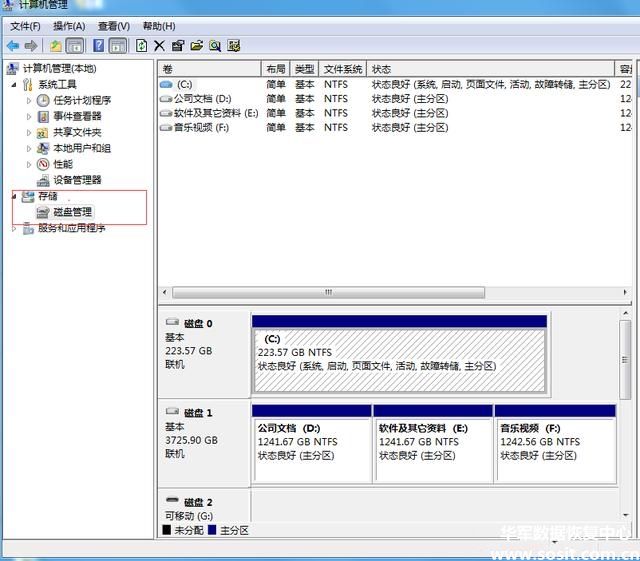Click the Back arrow toolbar icon
Image resolution: width=640 pixels, height=561 pixels.
click(x=13, y=46)
